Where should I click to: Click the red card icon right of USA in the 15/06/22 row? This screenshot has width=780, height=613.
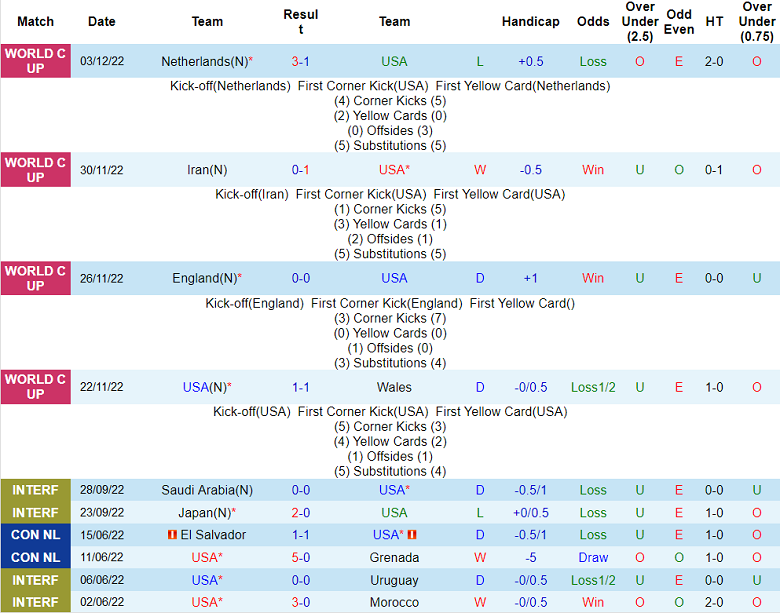tap(412, 535)
